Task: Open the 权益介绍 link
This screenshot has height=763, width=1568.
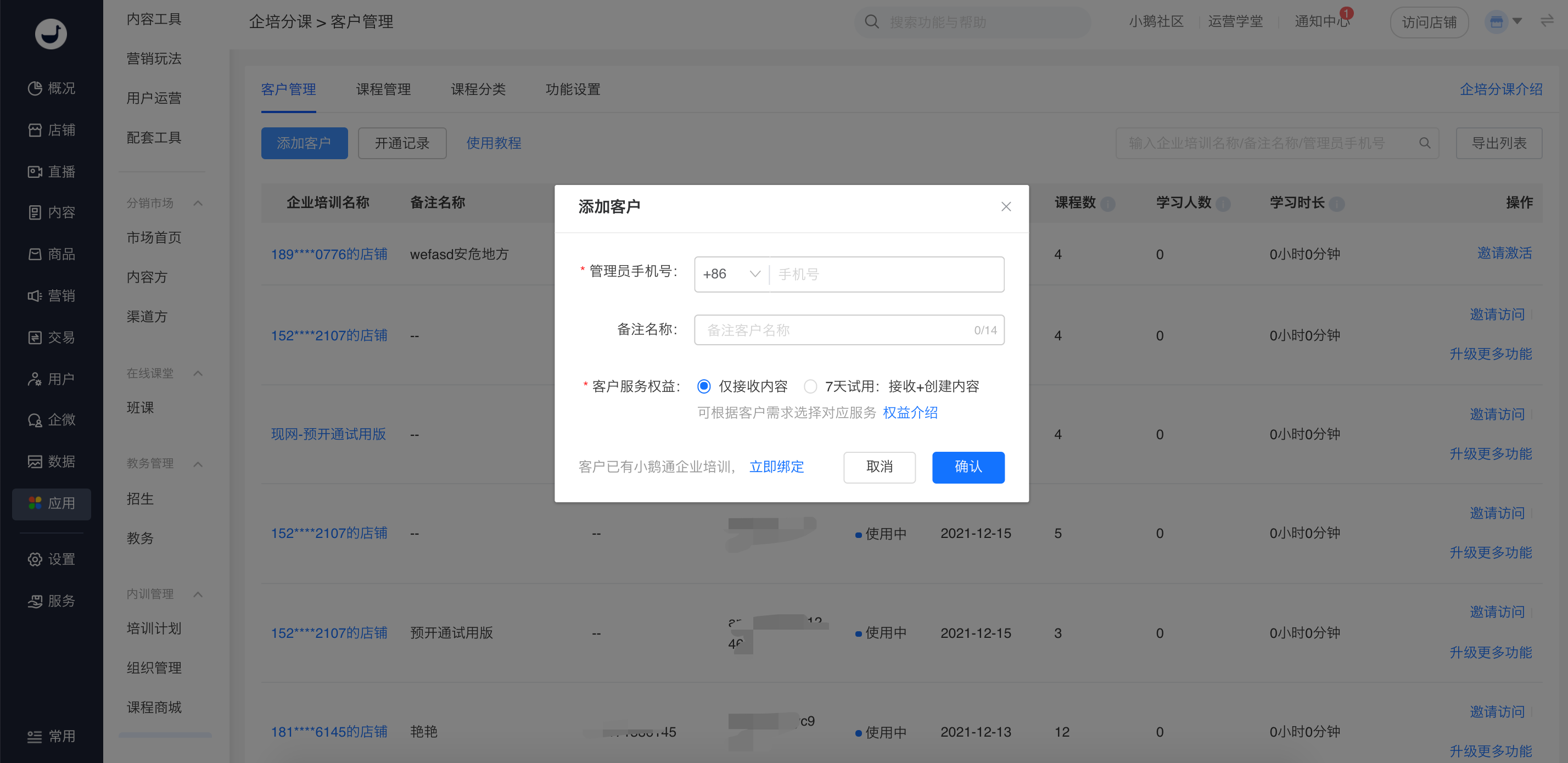Action: click(910, 413)
